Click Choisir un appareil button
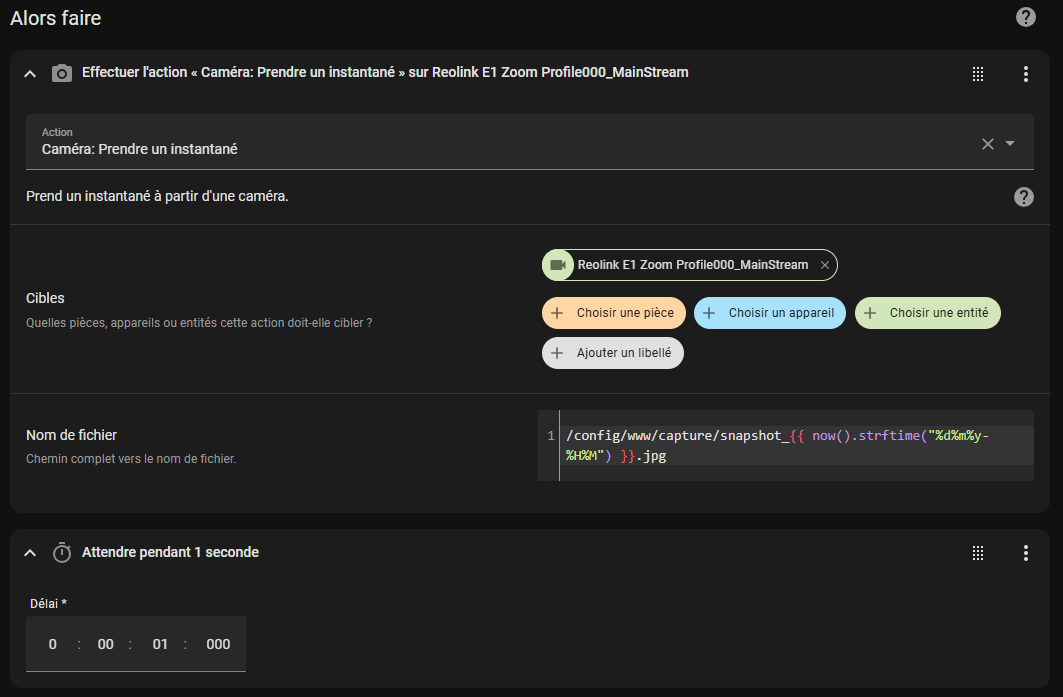Screen dimensions: 1063x697 [x=770, y=313]
